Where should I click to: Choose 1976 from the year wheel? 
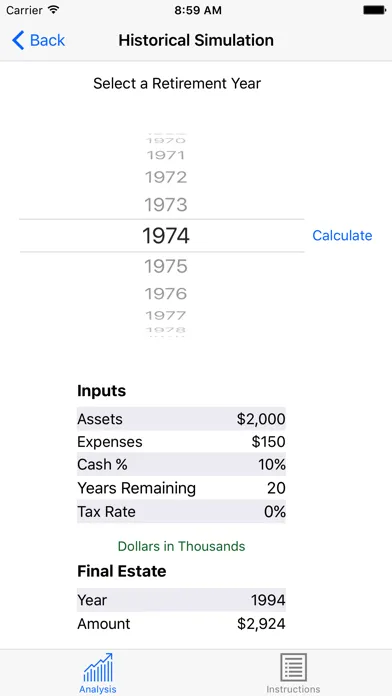tap(166, 294)
